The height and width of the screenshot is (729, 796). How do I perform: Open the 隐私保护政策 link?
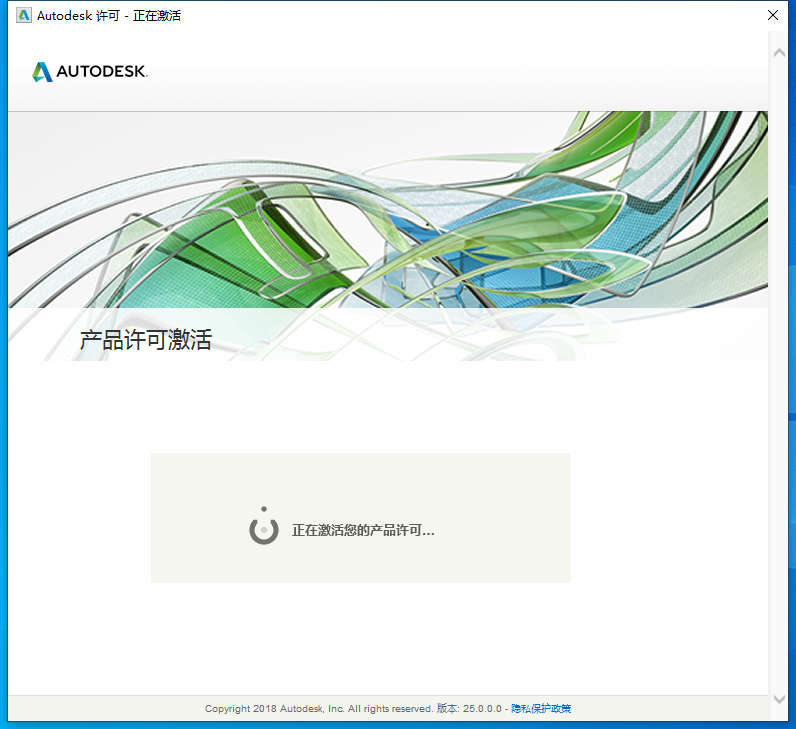click(x=541, y=708)
